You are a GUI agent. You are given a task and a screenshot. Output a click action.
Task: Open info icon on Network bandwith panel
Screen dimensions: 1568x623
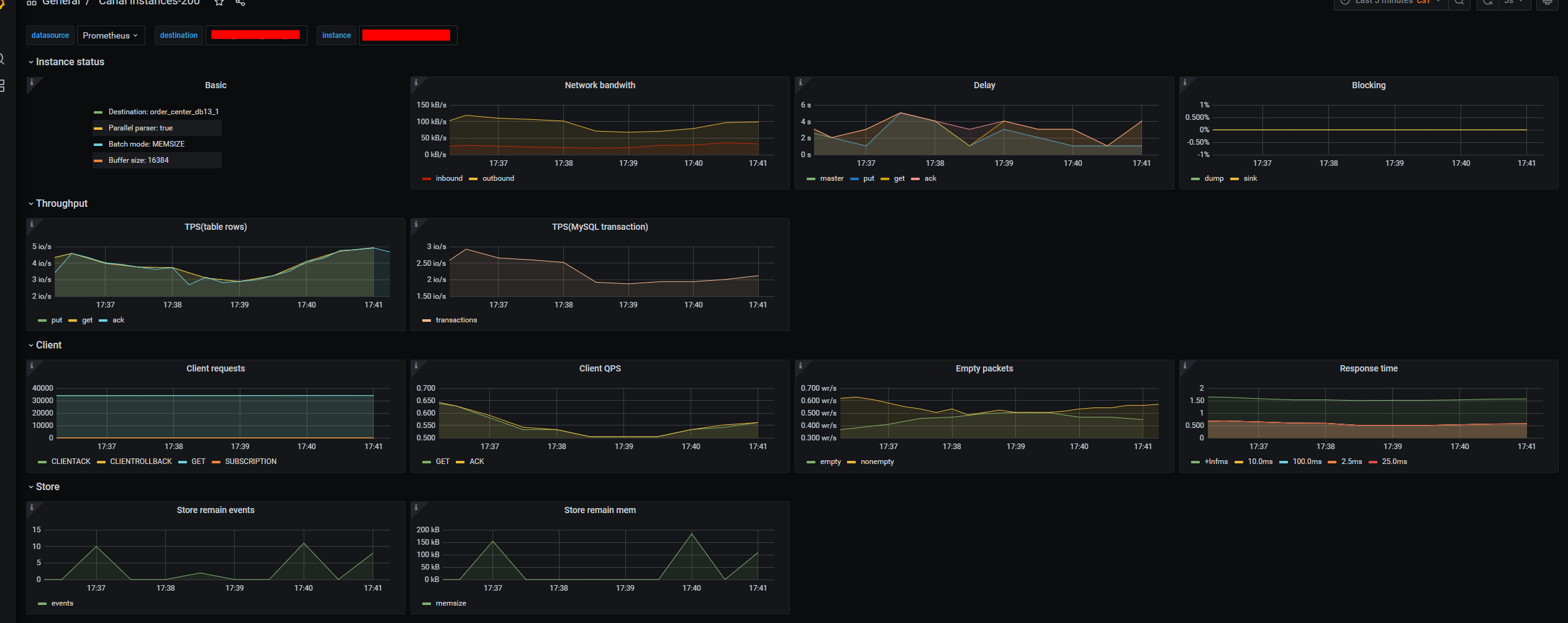416,82
